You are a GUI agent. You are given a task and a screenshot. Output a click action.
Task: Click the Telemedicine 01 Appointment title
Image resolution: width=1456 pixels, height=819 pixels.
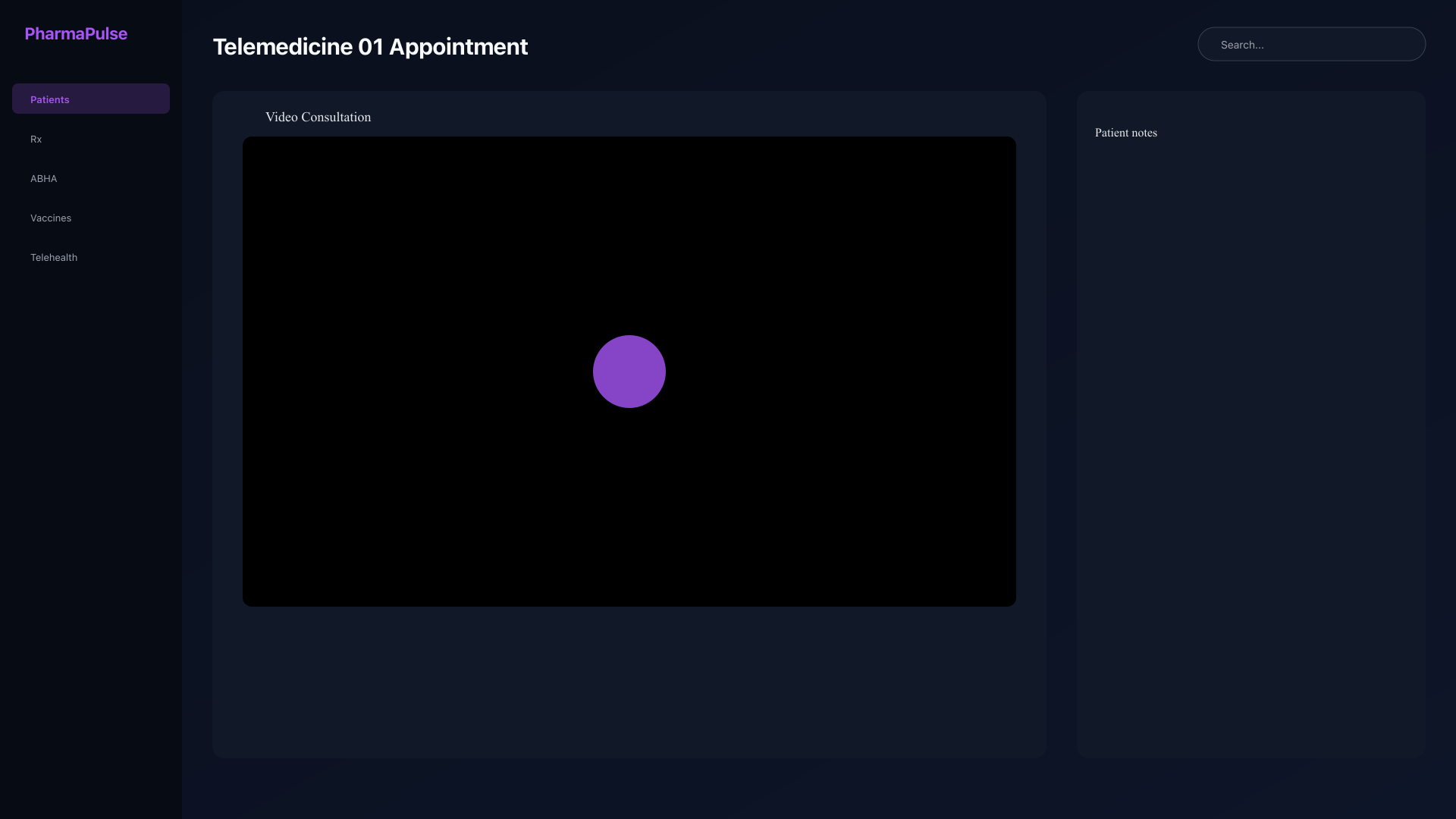(370, 46)
